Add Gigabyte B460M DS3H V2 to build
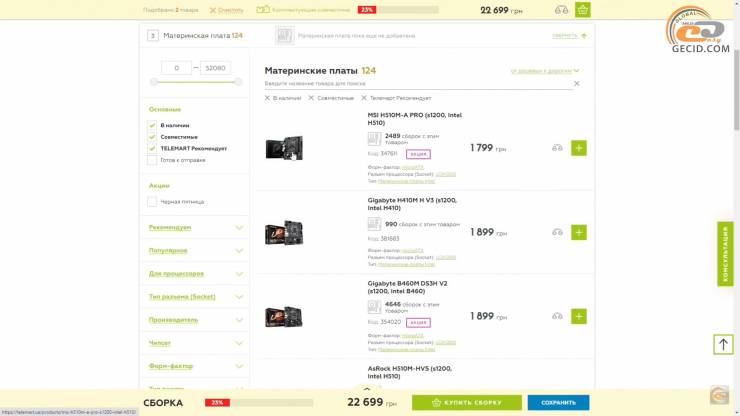The width and height of the screenshot is (740, 416). pos(579,316)
